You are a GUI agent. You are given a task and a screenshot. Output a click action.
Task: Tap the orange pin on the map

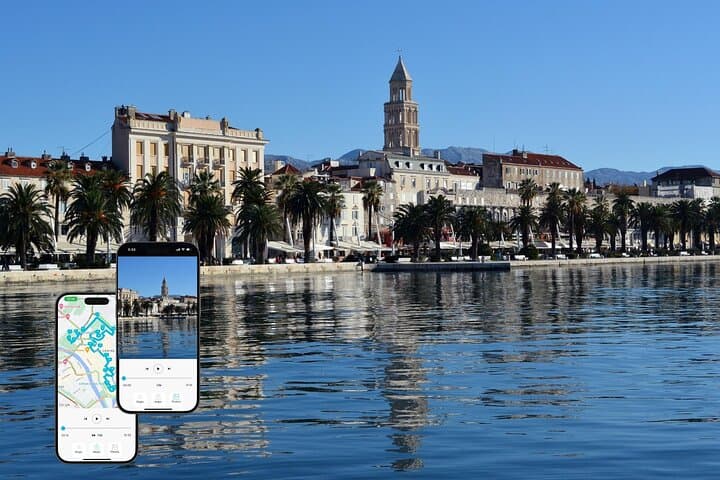87,350
